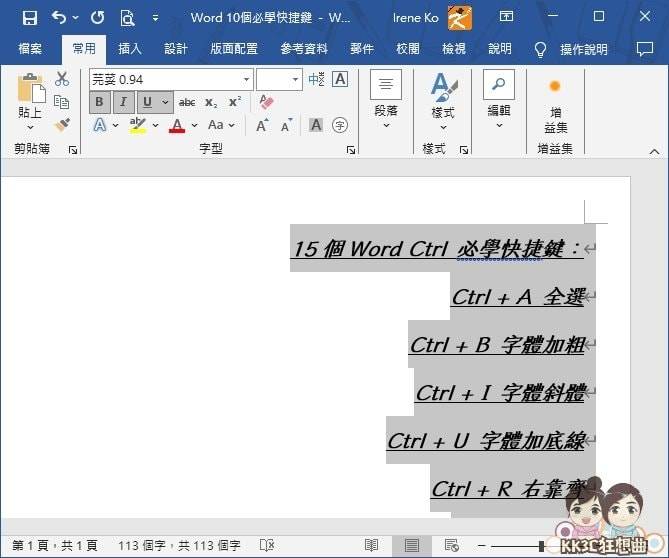Image resolution: width=669 pixels, height=558 pixels.
Task: Expand the font size dropdown
Action: 295,80
